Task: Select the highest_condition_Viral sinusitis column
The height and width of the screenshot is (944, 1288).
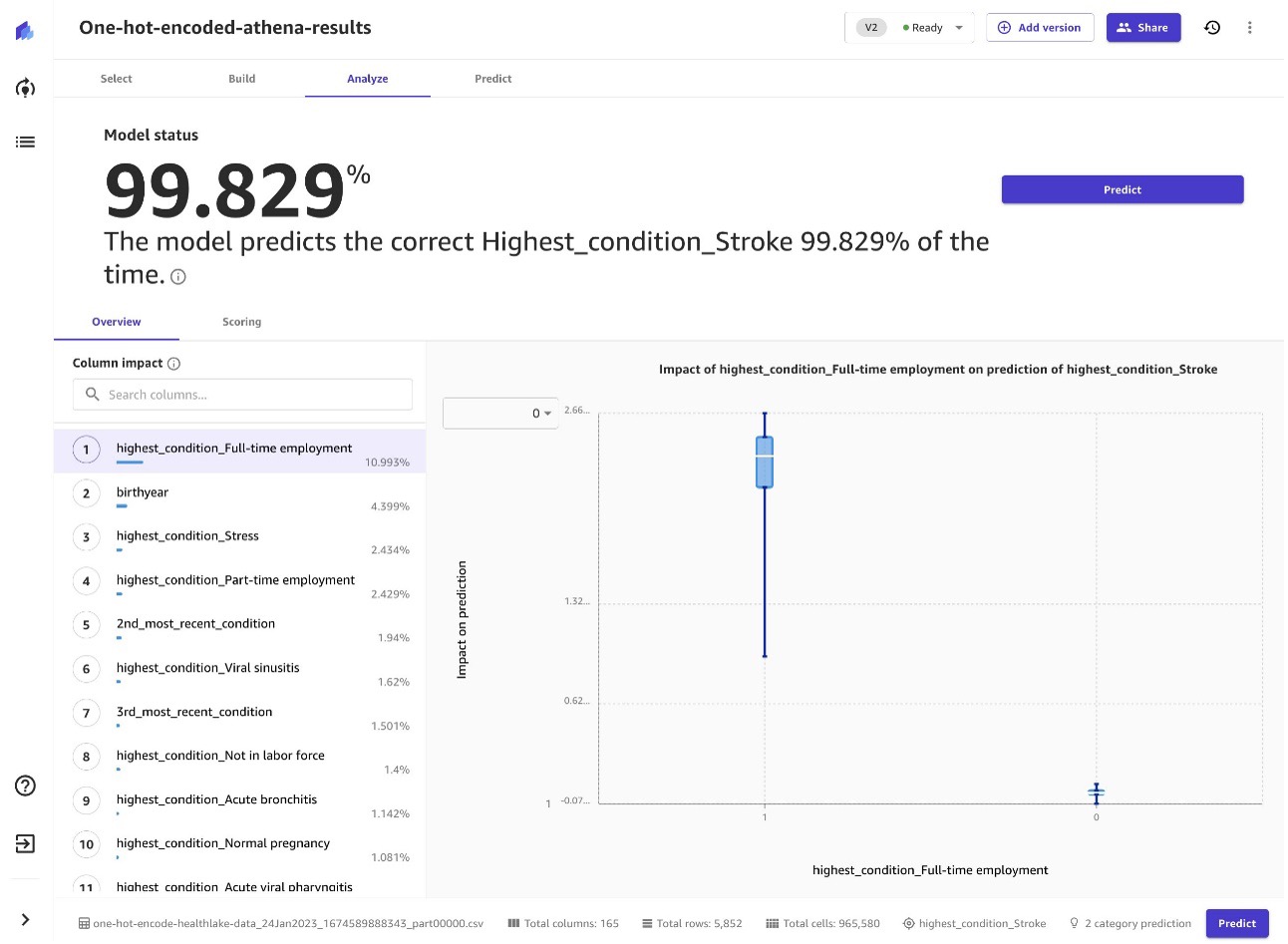Action: point(239,671)
